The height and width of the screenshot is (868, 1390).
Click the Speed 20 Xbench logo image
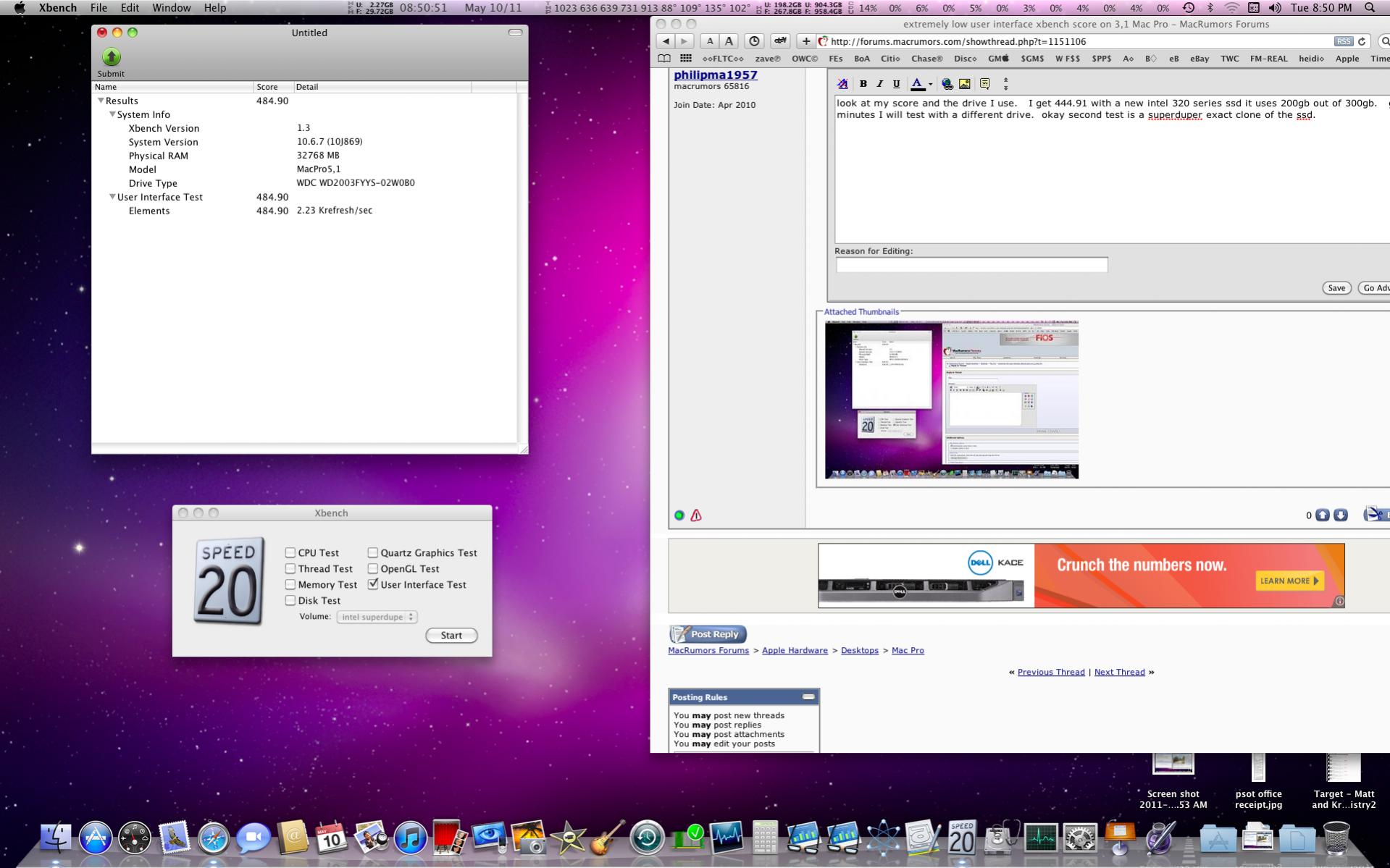[x=229, y=581]
